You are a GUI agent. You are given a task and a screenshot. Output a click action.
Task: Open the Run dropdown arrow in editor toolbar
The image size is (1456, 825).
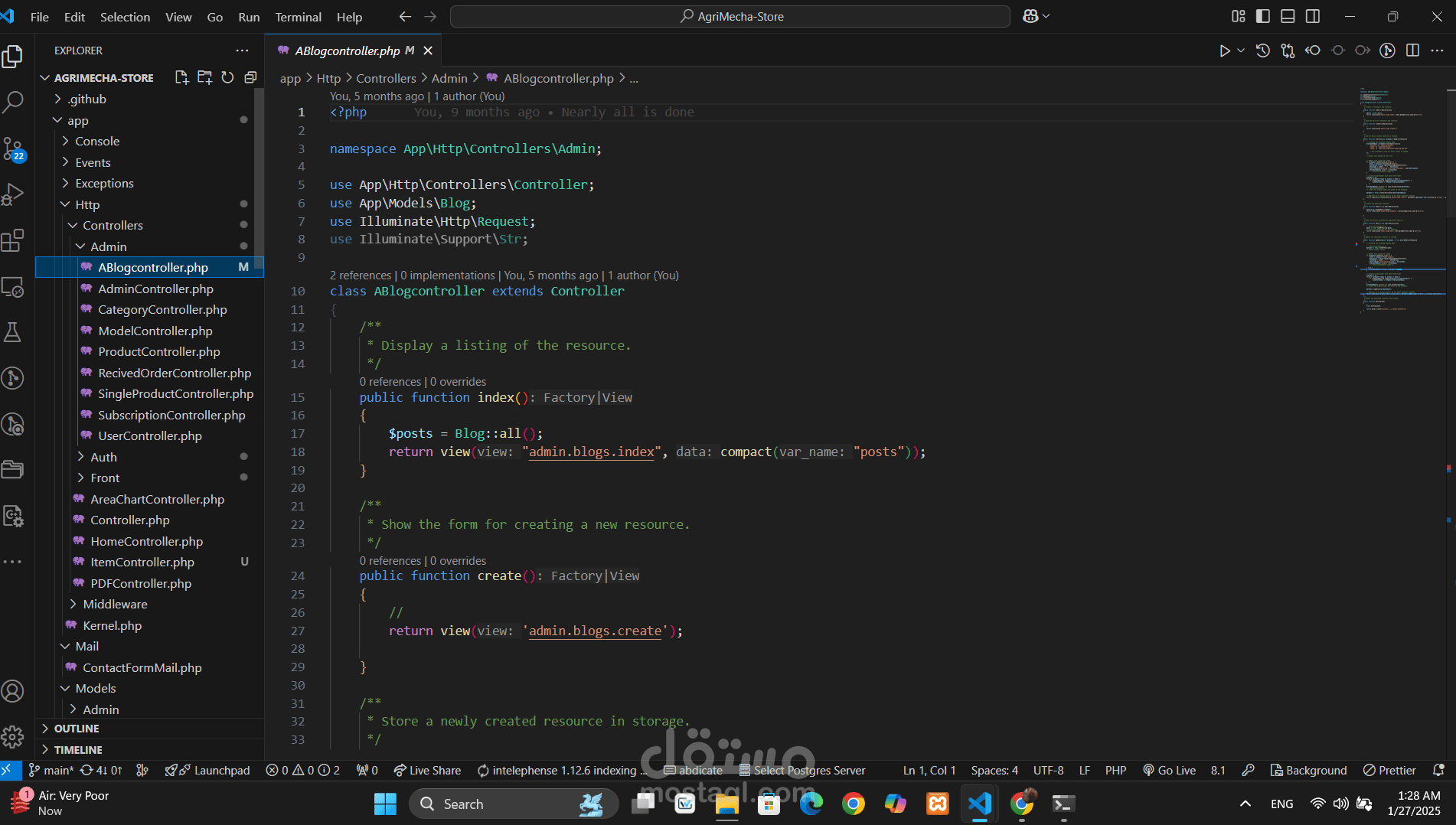1241,51
